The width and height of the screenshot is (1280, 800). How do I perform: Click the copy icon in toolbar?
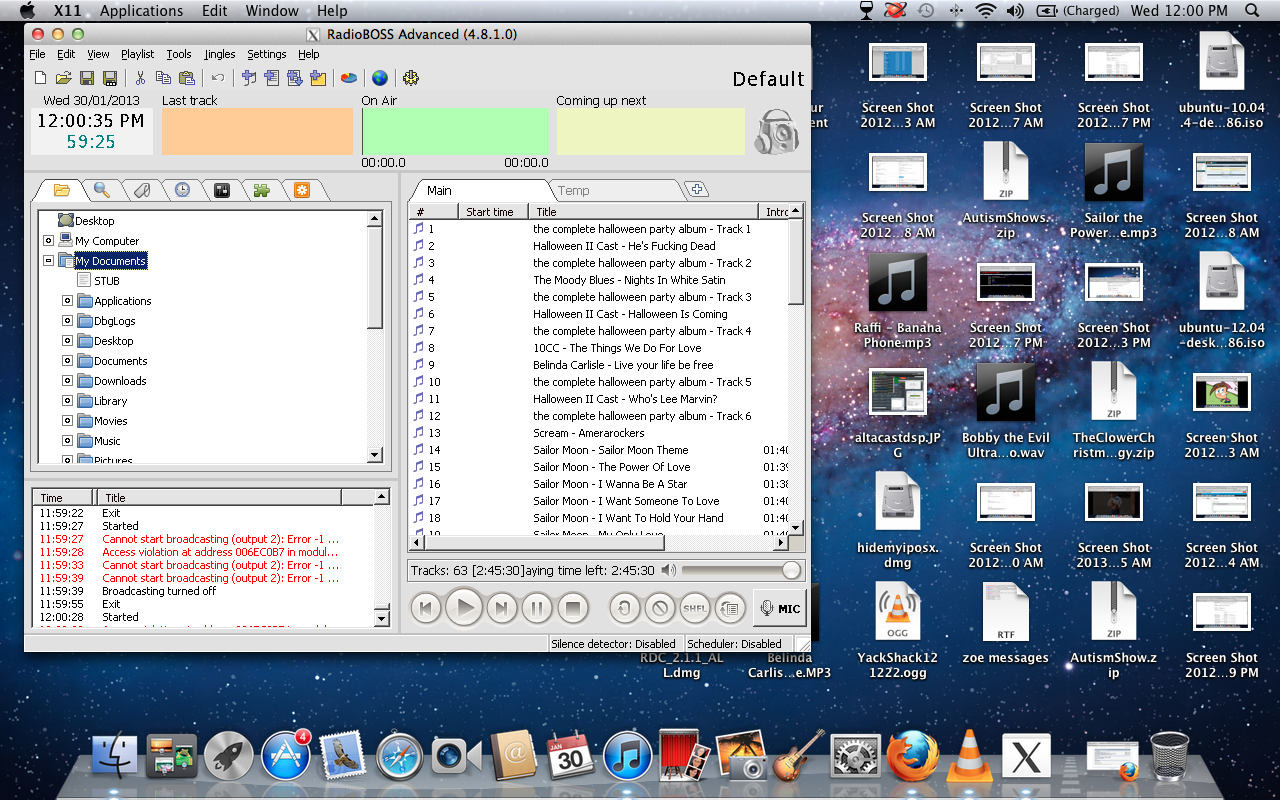point(164,78)
